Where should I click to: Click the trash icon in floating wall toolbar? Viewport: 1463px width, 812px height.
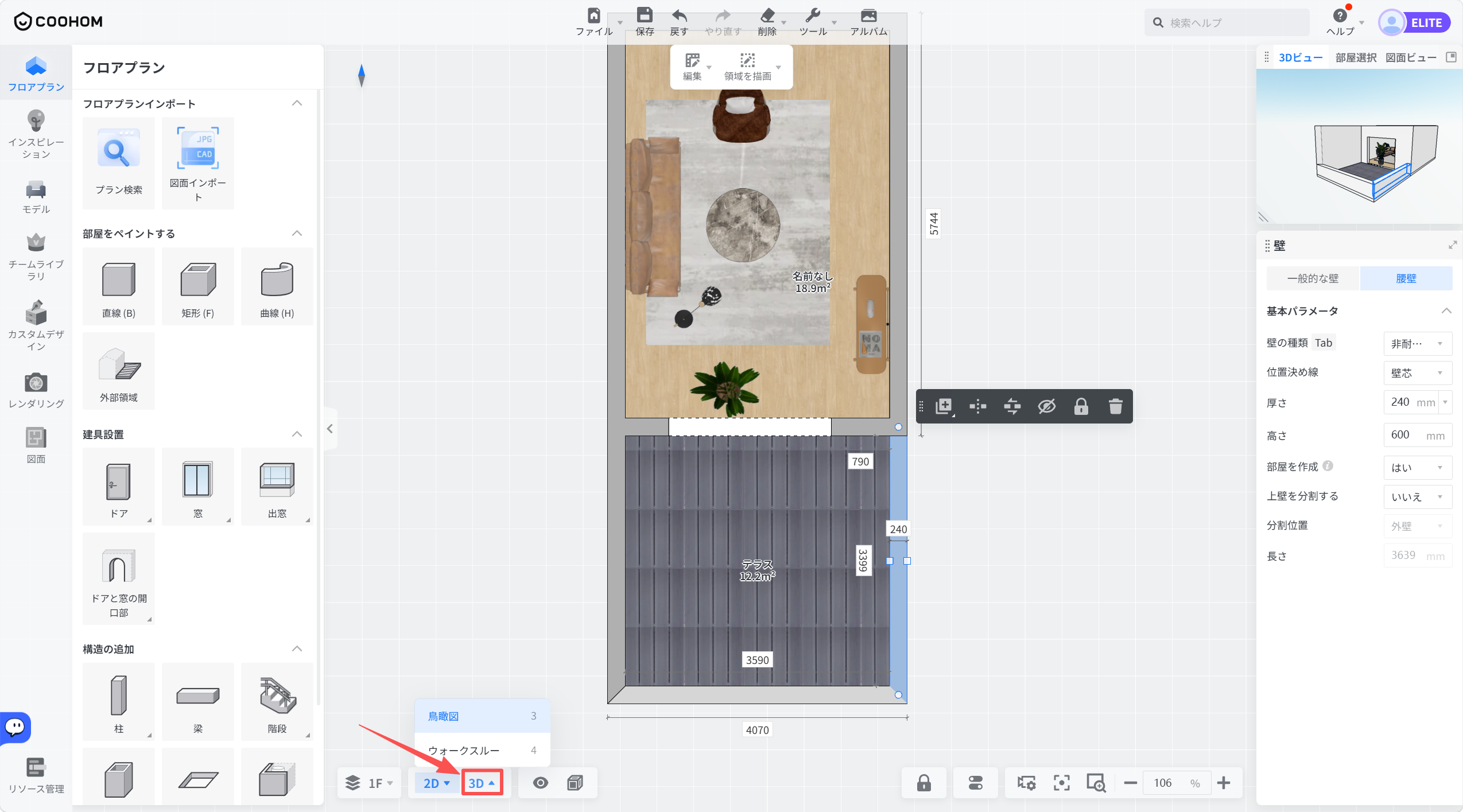tap(1115, 406)
